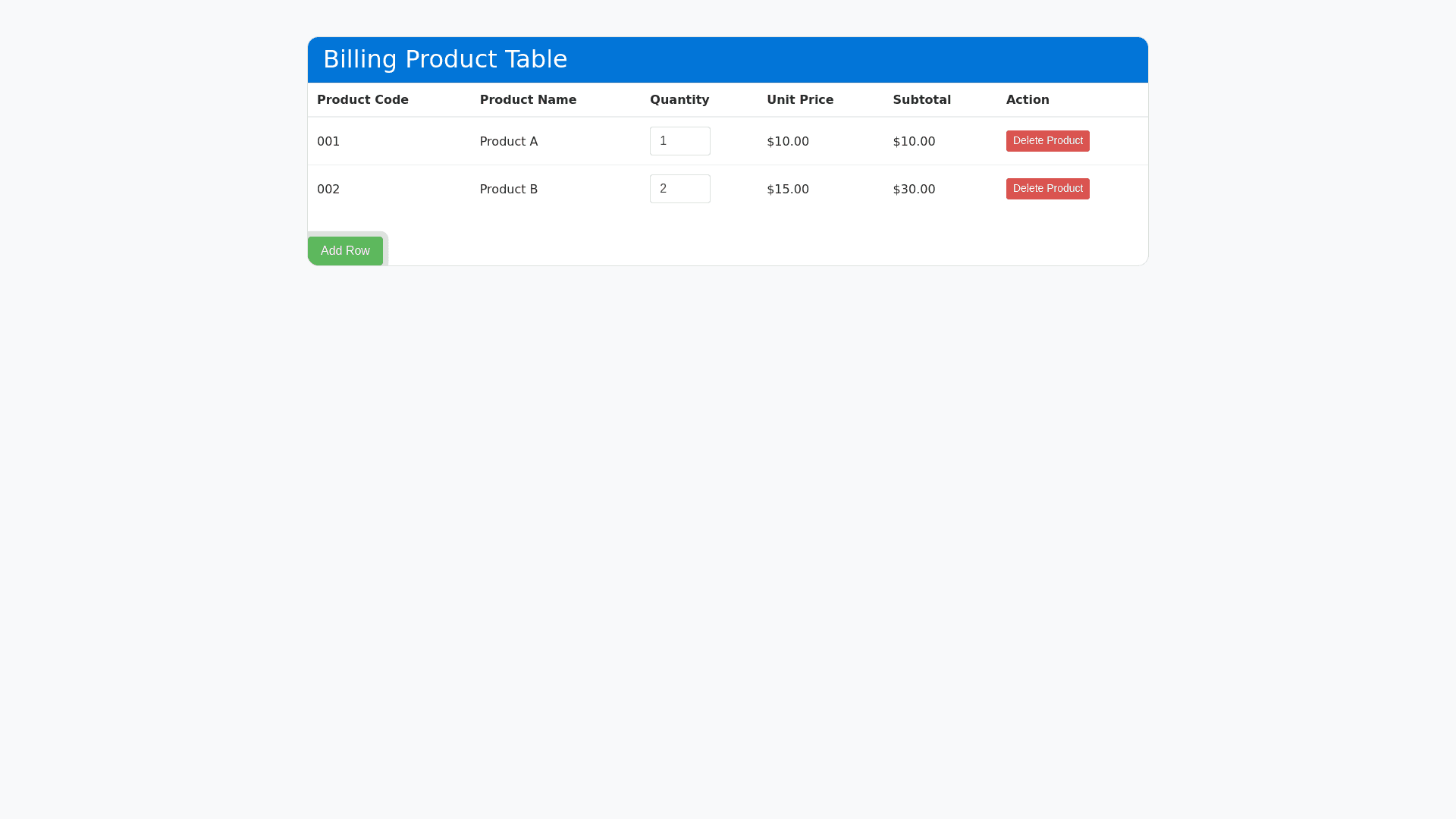1456x819 pixels.
Task: Click the Billing Product Table title
Action: click(445, 59)
